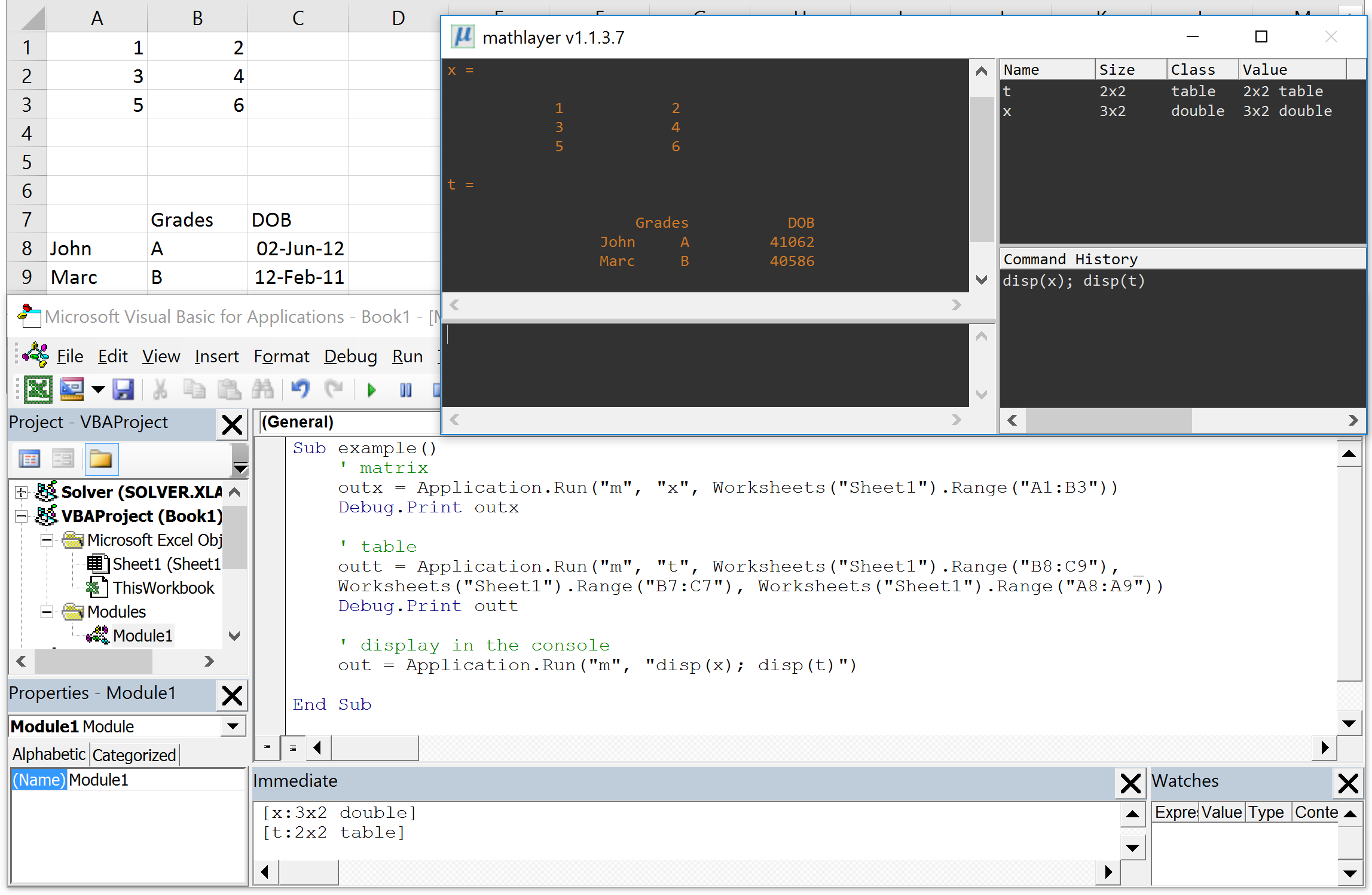
Task: Expand the Solver (SOLVER.XLA) project node
Action: (22, 492)
